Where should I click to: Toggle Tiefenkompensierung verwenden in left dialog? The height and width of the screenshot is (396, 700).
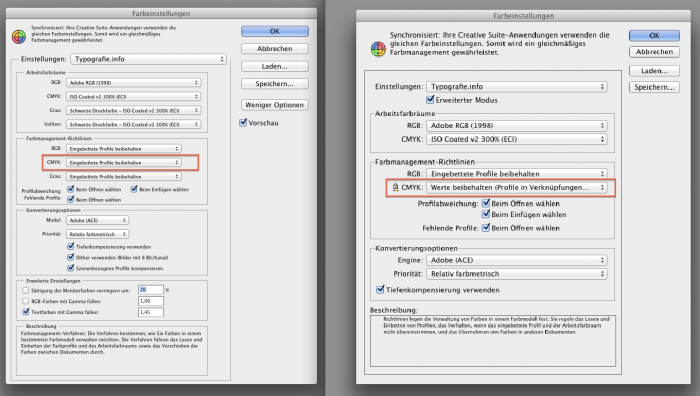coord(71,246)
